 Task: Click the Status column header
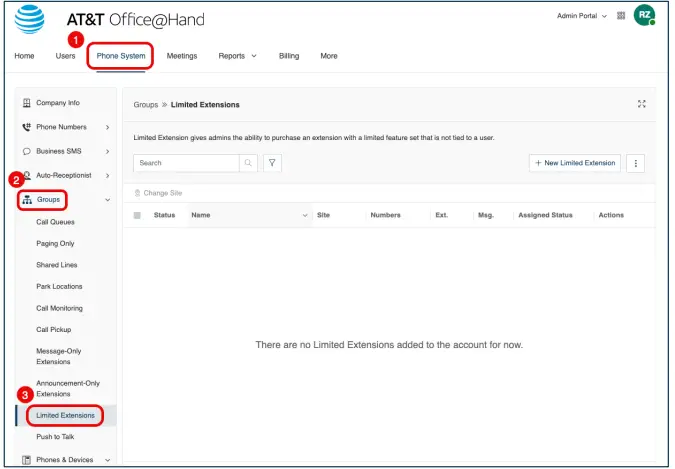[164, 215]
